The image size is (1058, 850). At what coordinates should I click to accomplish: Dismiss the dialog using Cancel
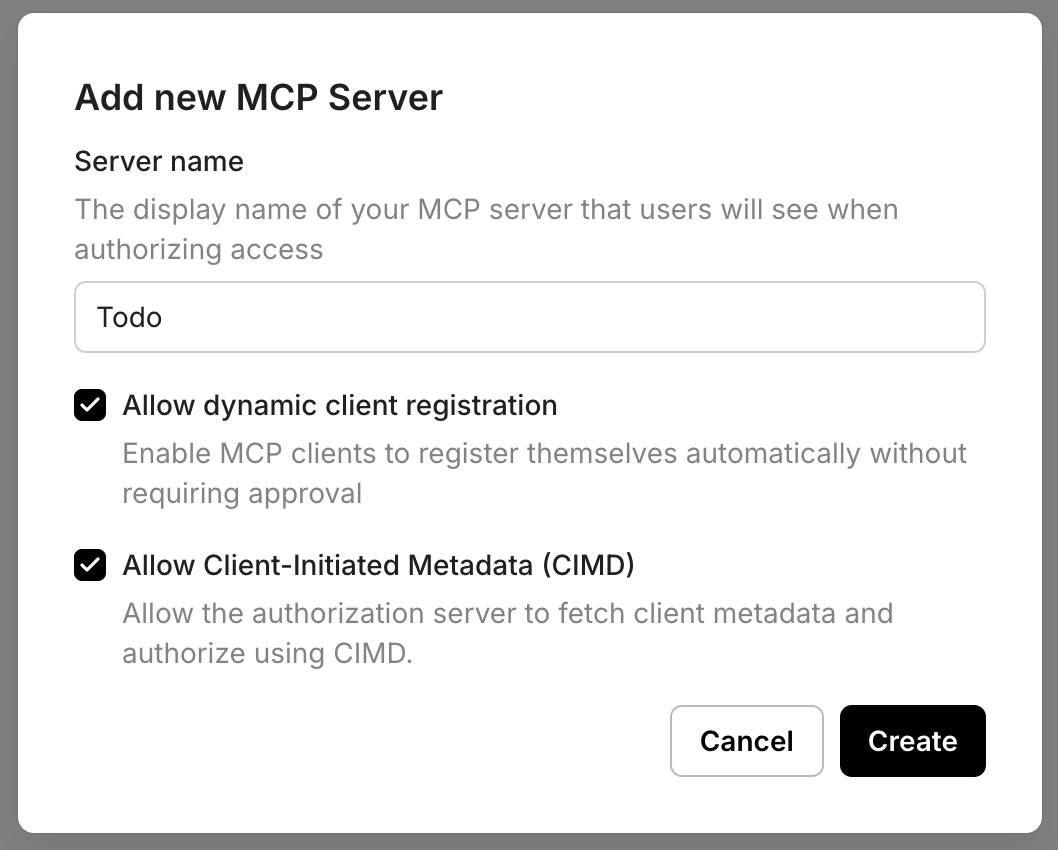pyautogui.click(x=747, y=741)
